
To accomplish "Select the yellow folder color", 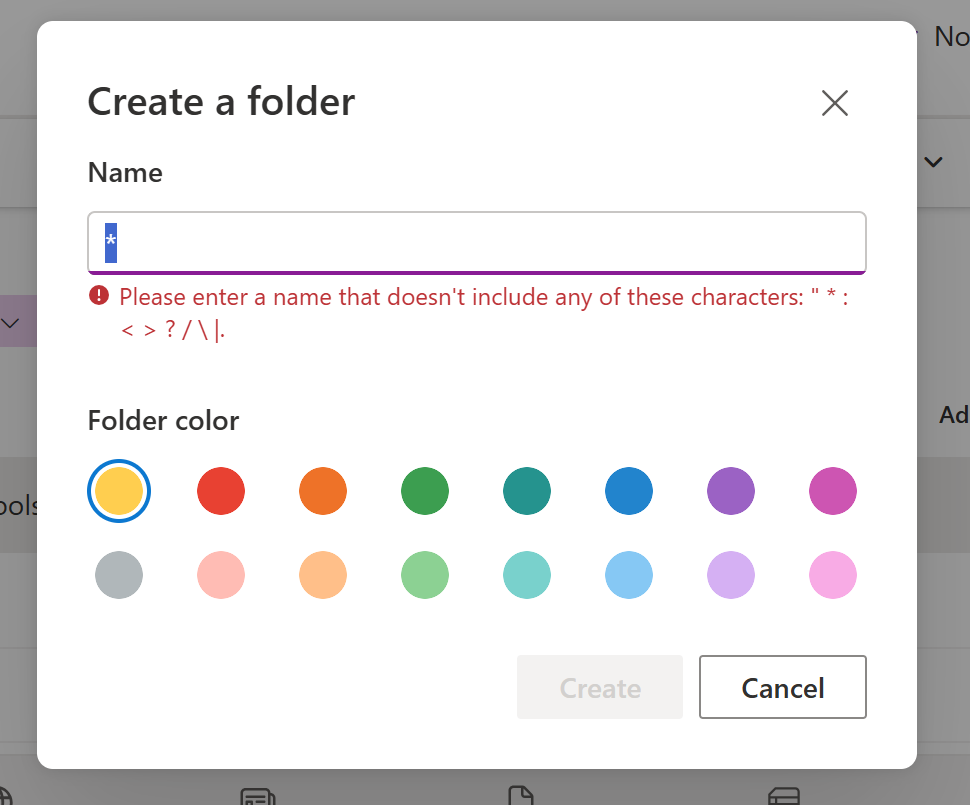I will point(119,491).
